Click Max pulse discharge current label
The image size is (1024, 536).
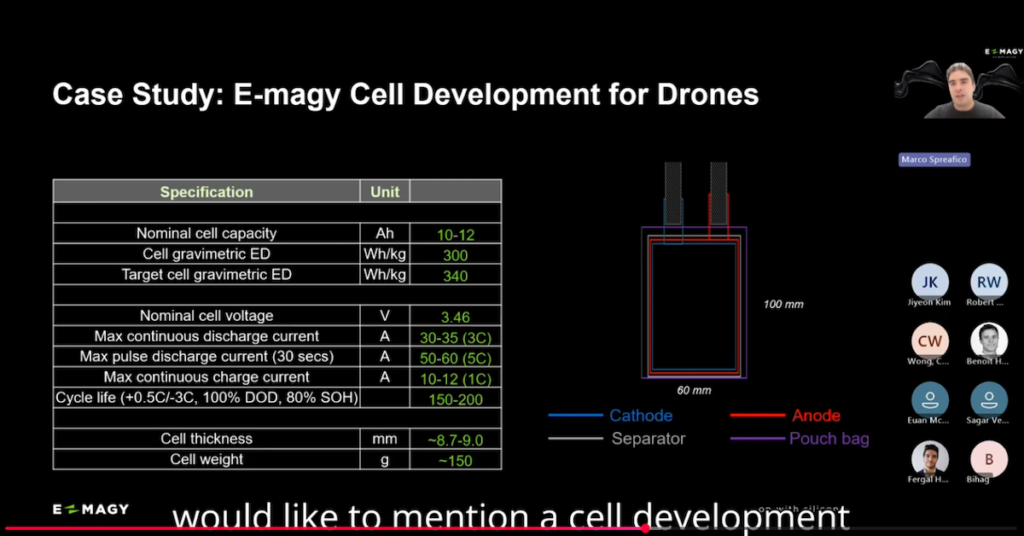tap(206, 356)
